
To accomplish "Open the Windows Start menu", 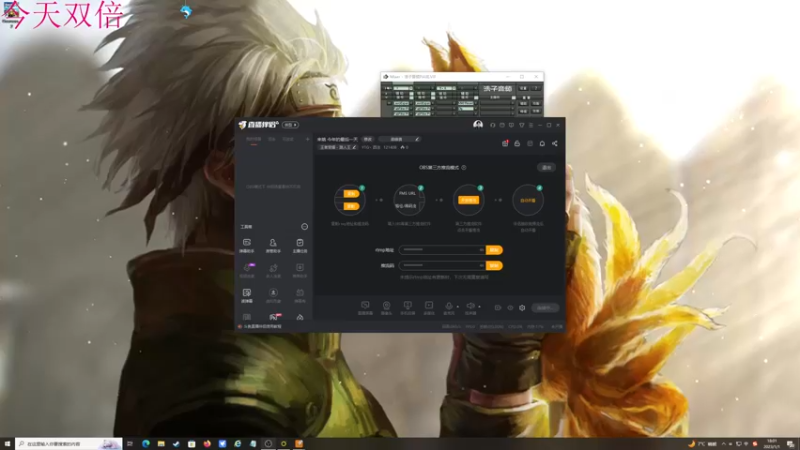I will click(7, 444).
